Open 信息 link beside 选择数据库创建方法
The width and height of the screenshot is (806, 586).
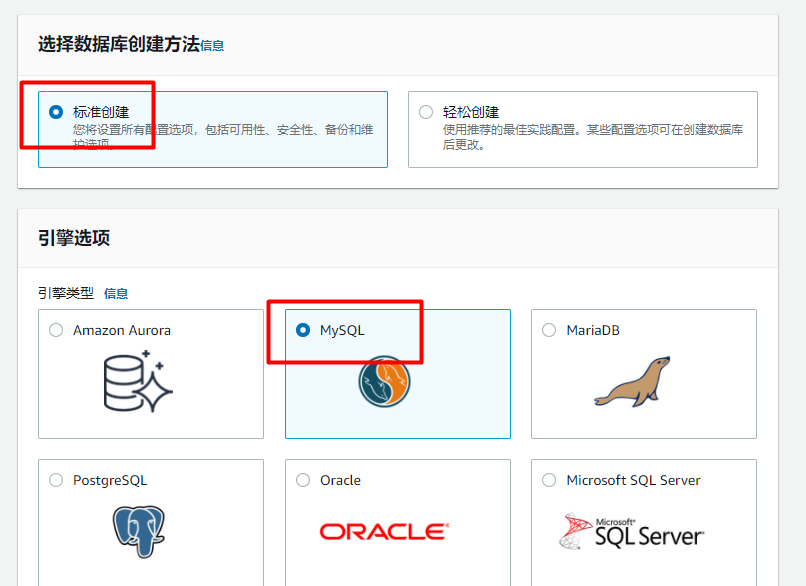[x=212, y=46]
